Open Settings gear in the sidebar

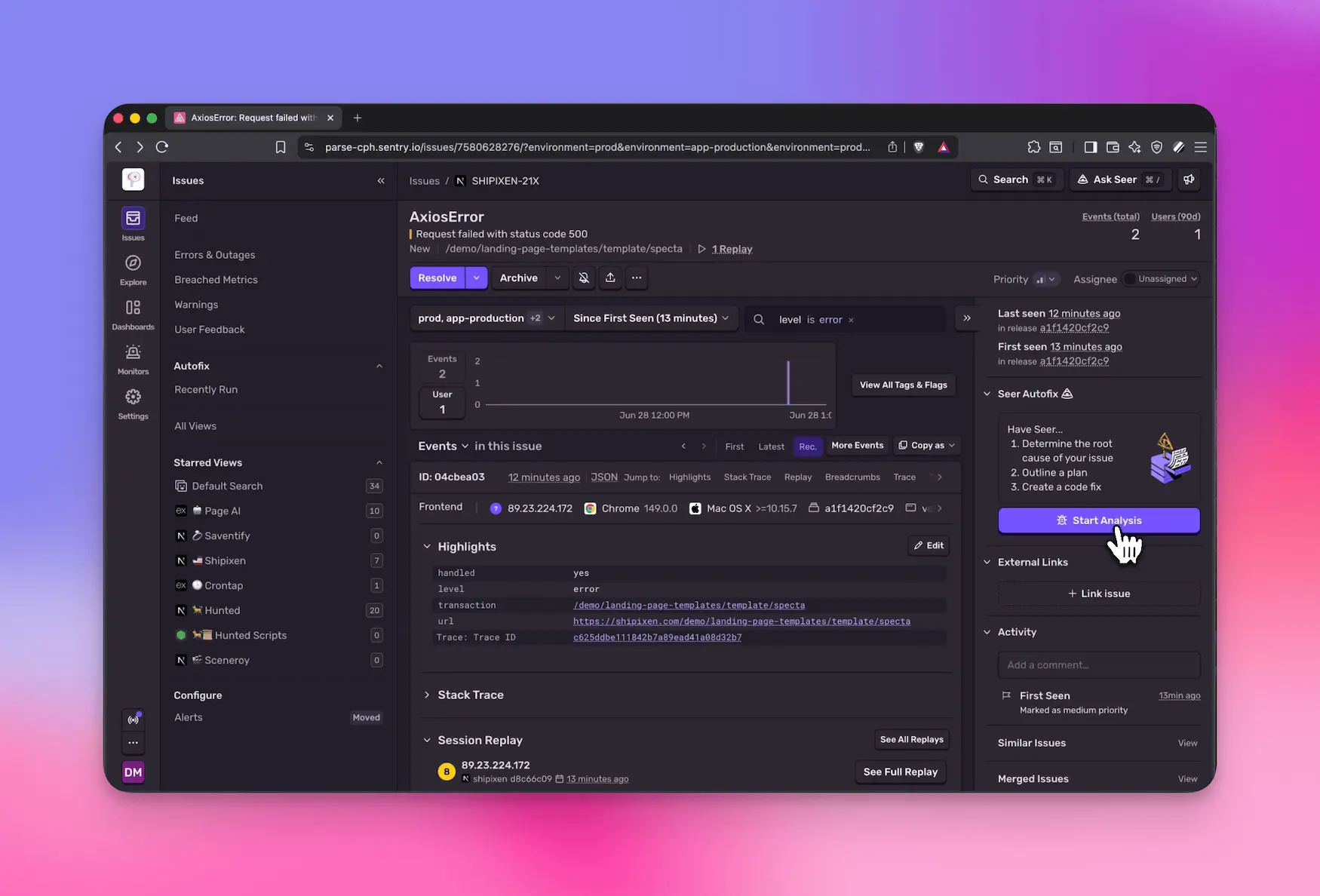point(133,397)
